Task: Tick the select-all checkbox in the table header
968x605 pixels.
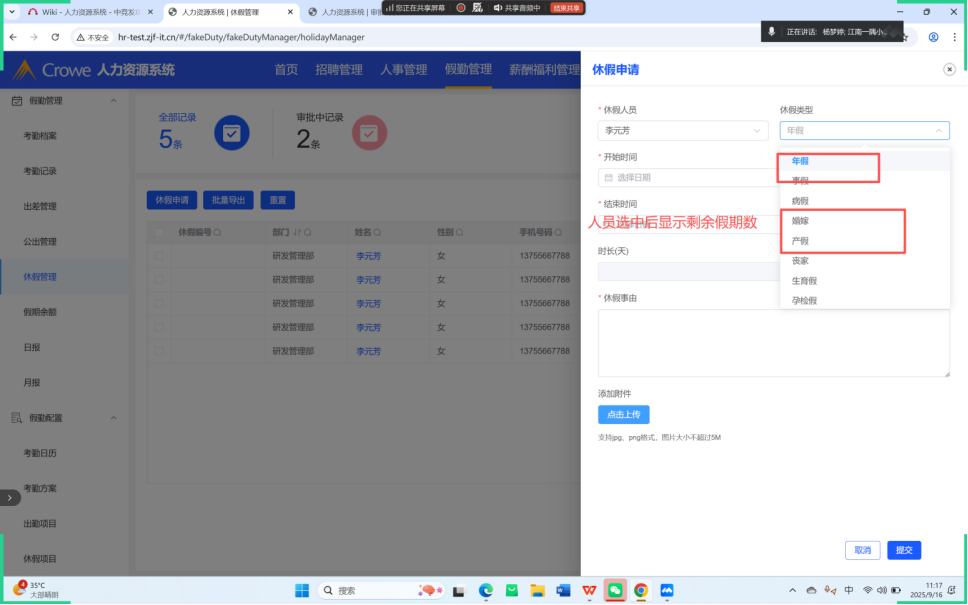Action: 159,233
